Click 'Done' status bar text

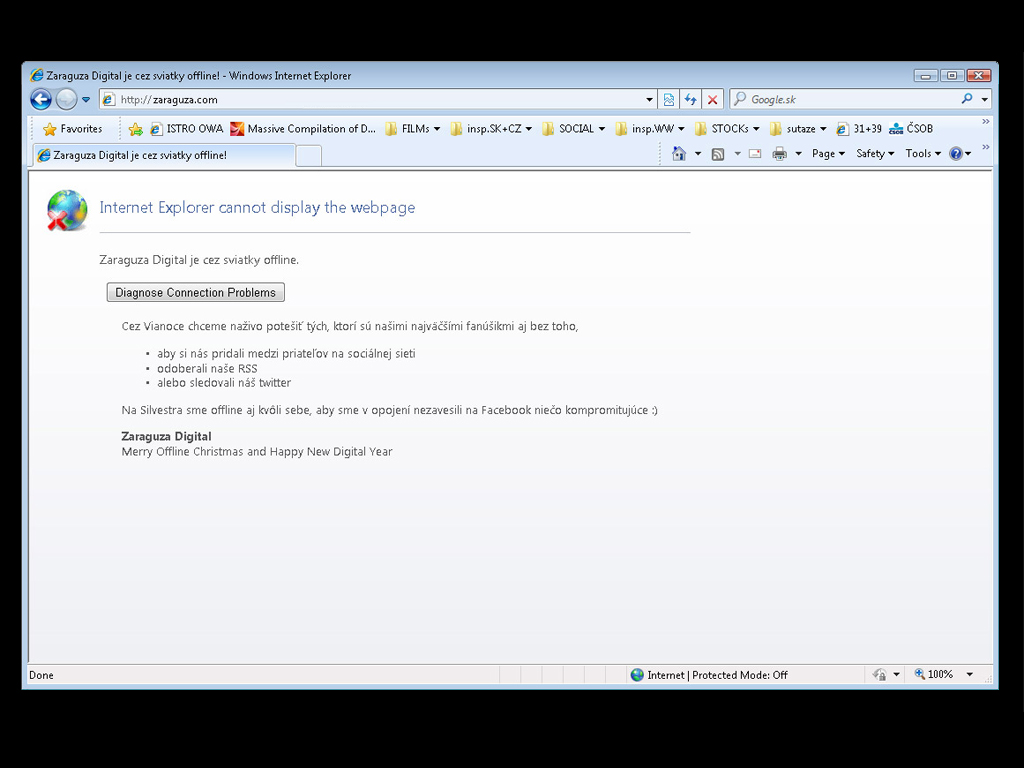pos(41,675)
